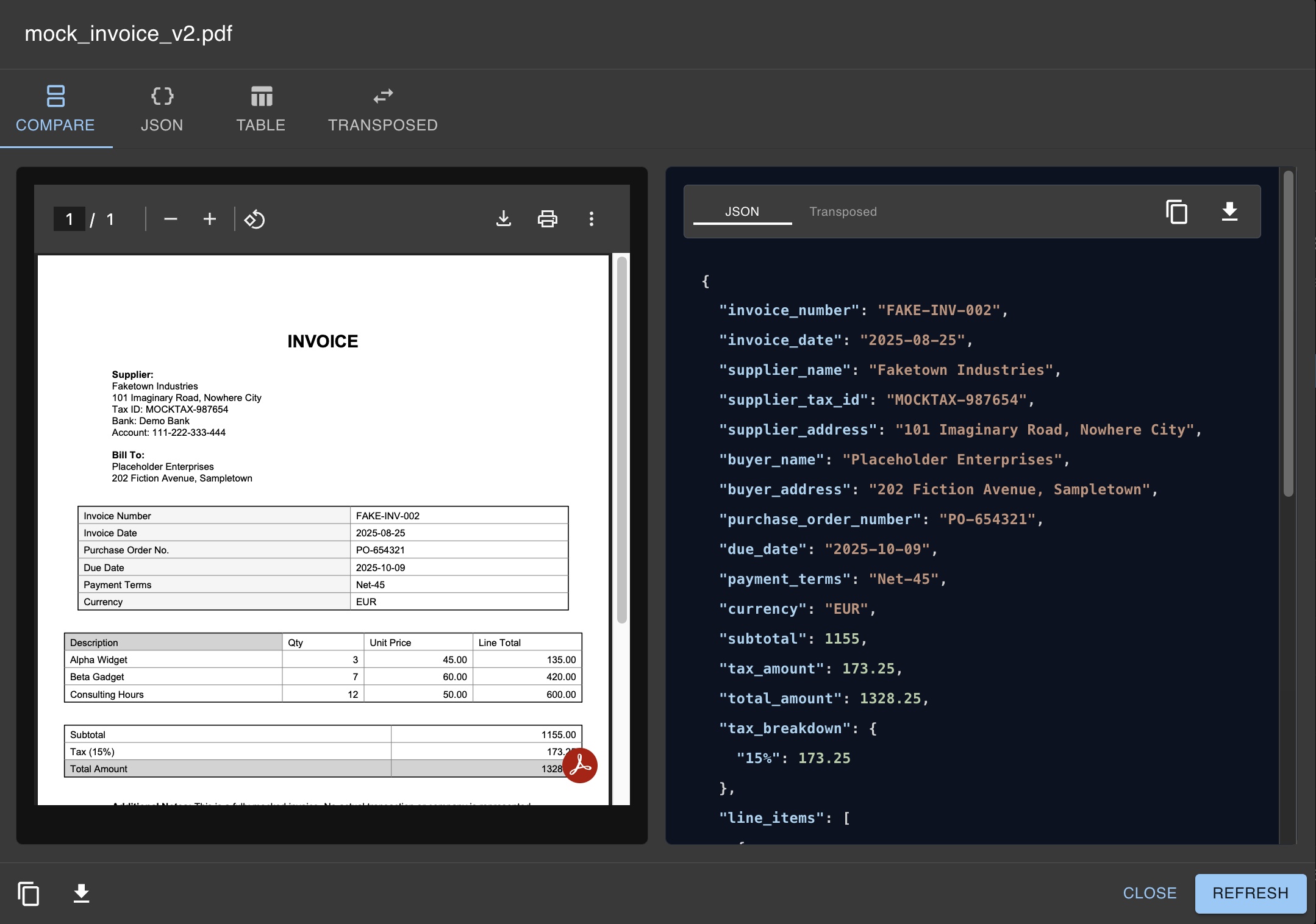This screenshot has height=924, width=1316.
Task: Click the total_amount value 1328.25
Action: [x=890, y=698]
